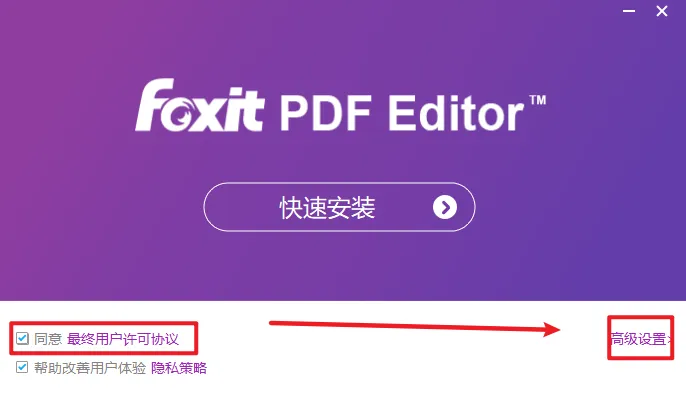This screenshot has height=401, width=686.
Task: Start installation with the 快速安装 button
Action: coord(339,207)
